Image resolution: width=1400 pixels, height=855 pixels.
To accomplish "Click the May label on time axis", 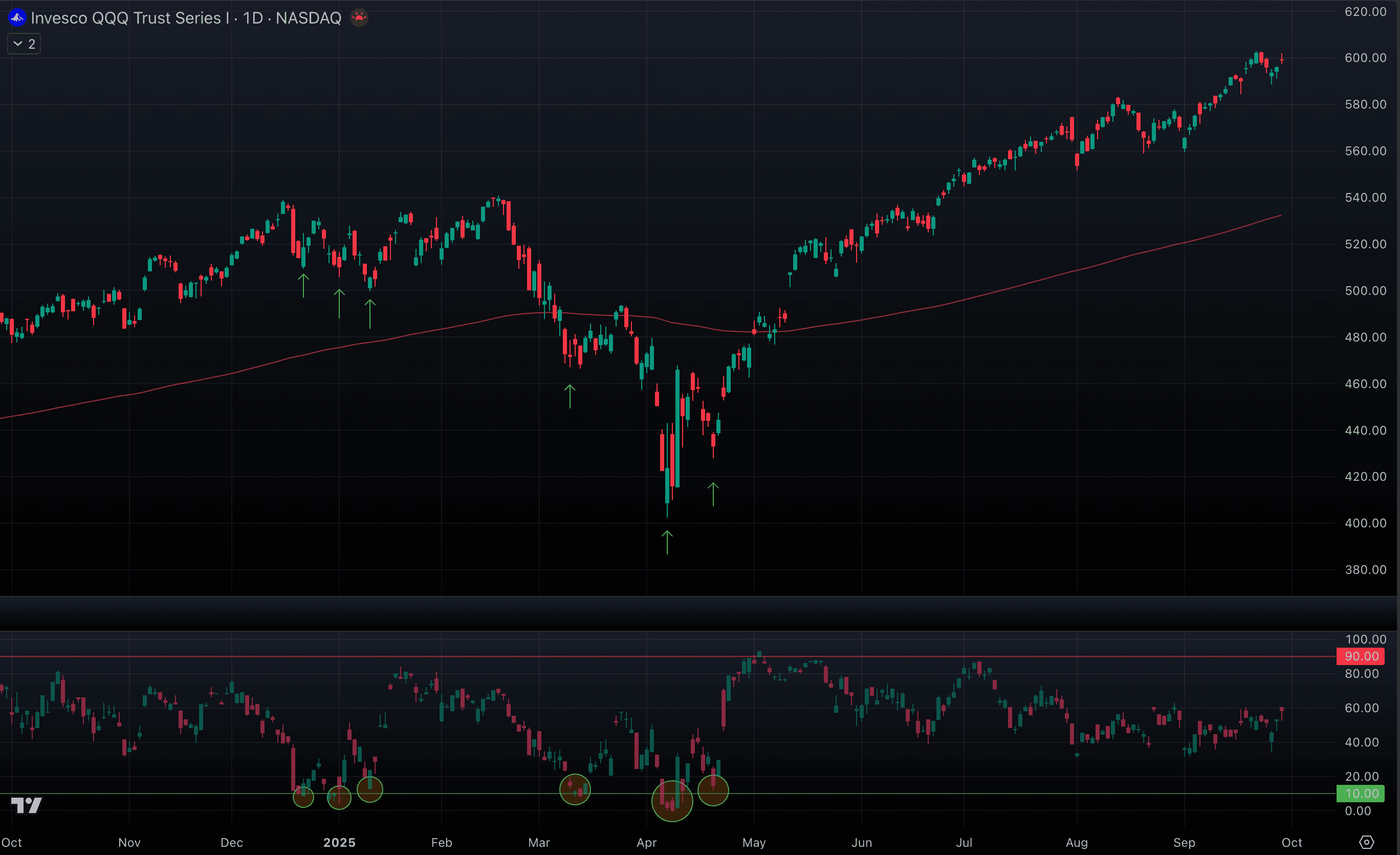I will 754,843.
